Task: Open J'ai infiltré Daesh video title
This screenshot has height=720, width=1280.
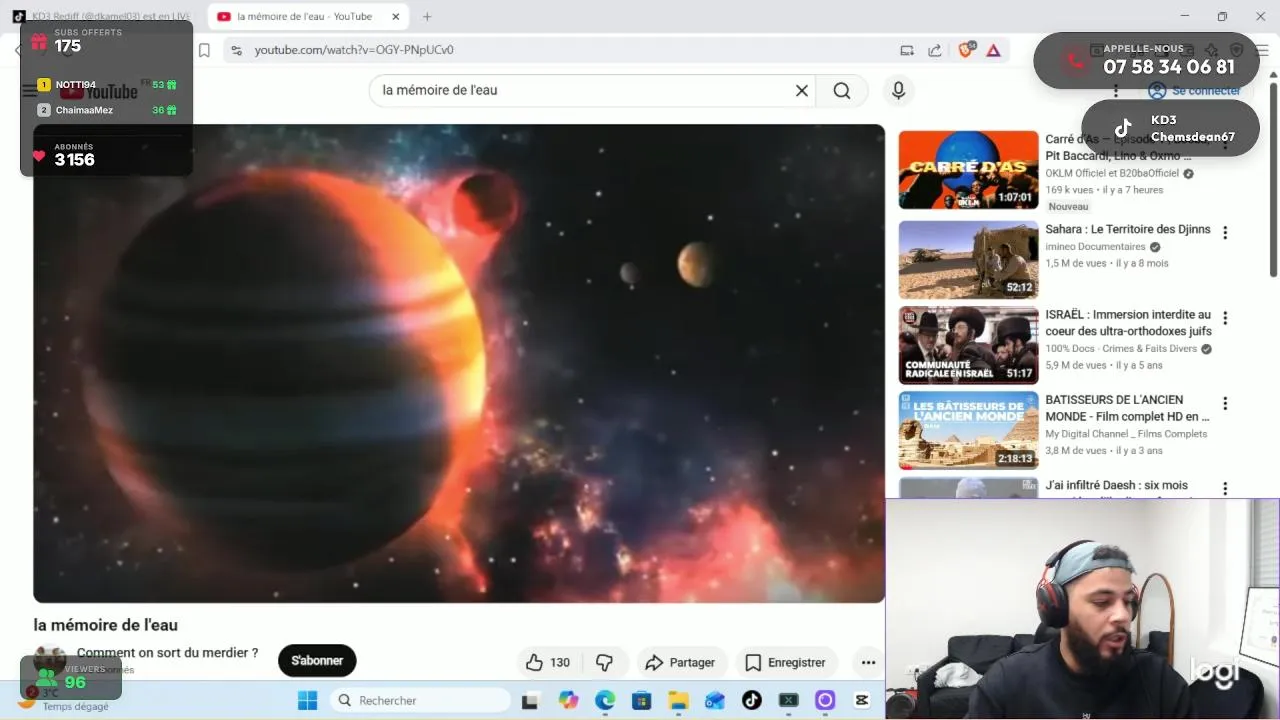Action: 1117,486
